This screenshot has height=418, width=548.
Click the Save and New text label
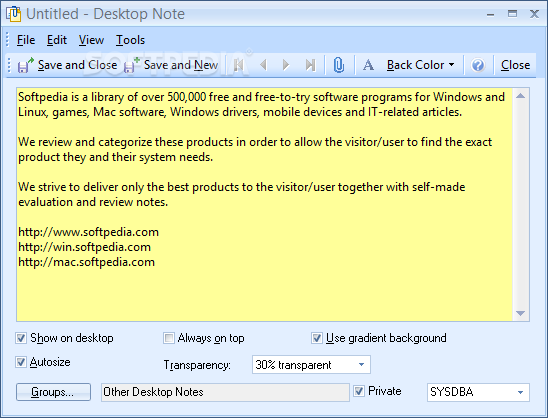pos(181,65)
